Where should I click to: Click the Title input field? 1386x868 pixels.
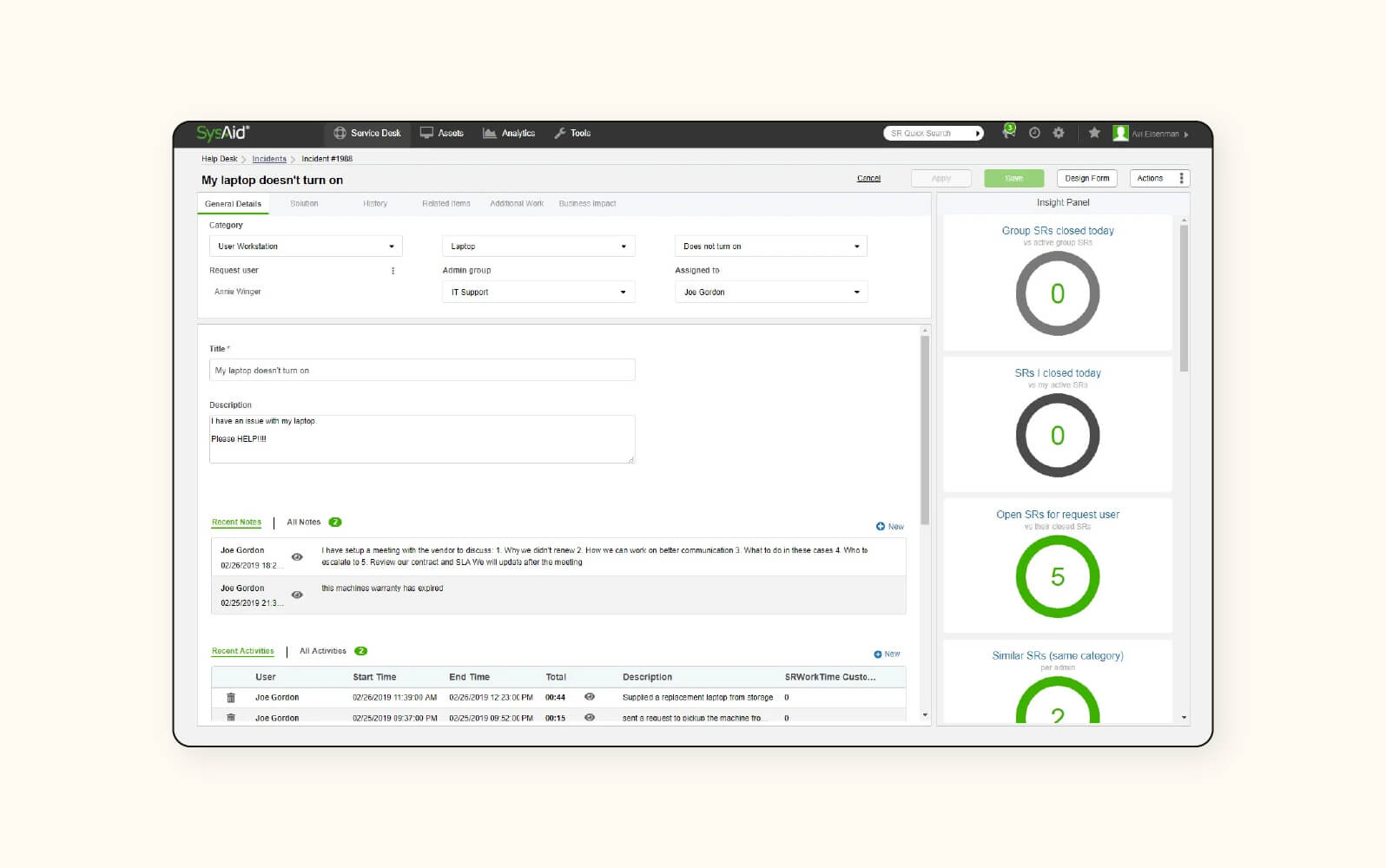pos(422,371)
